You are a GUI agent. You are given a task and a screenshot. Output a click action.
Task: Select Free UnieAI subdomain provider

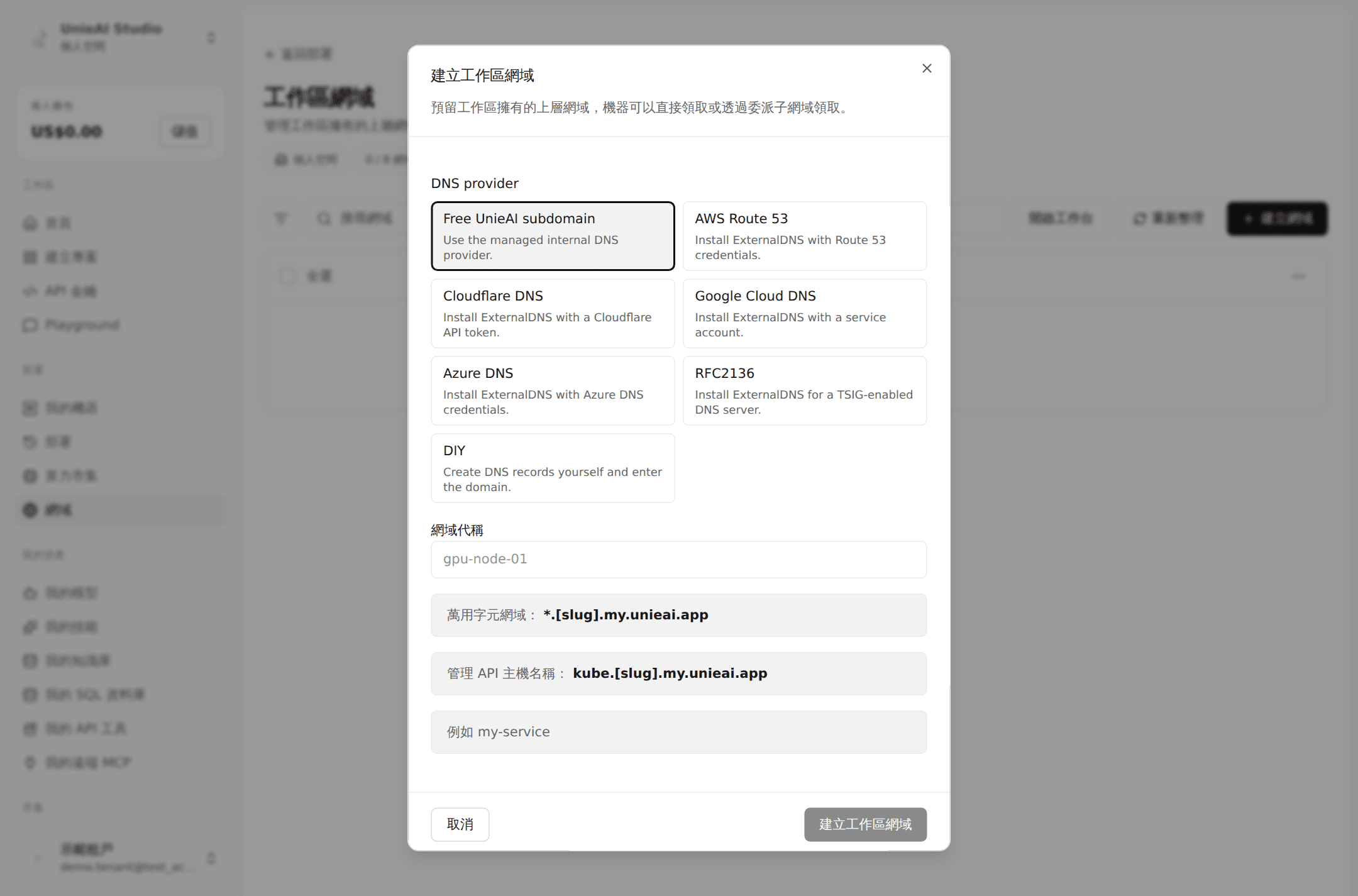pyautogui.click(x=553, y=236)
